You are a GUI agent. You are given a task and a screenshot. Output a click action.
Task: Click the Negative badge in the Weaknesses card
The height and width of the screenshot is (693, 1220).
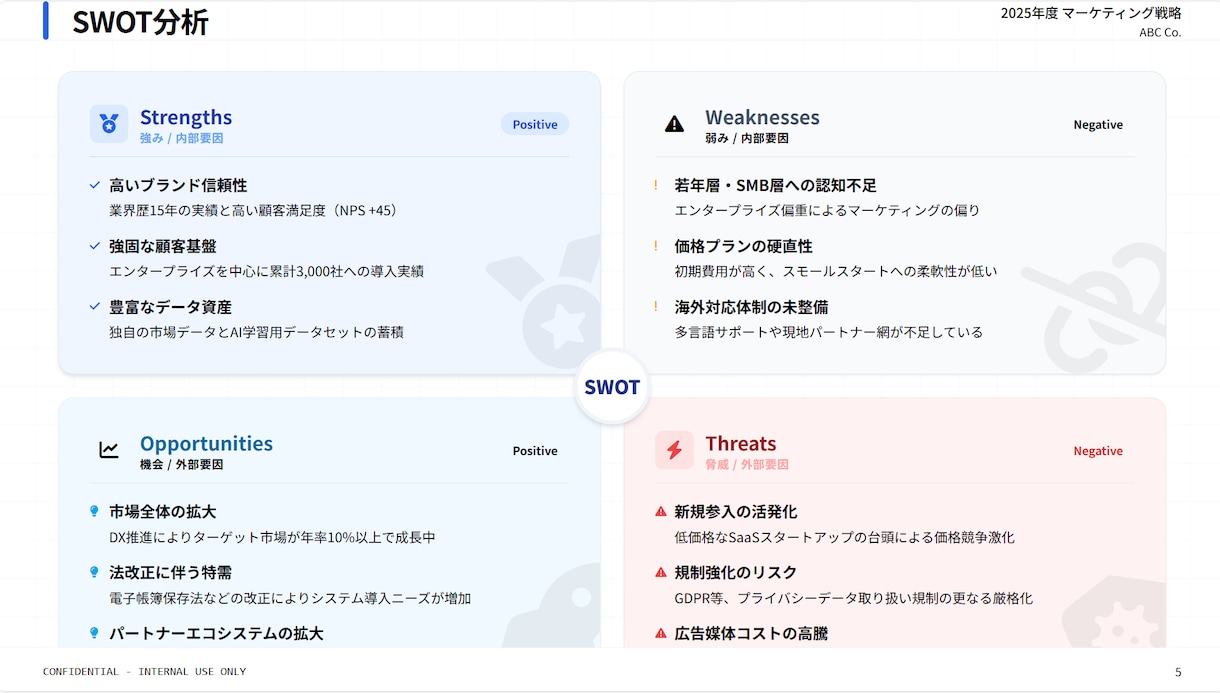point(1098,124)
